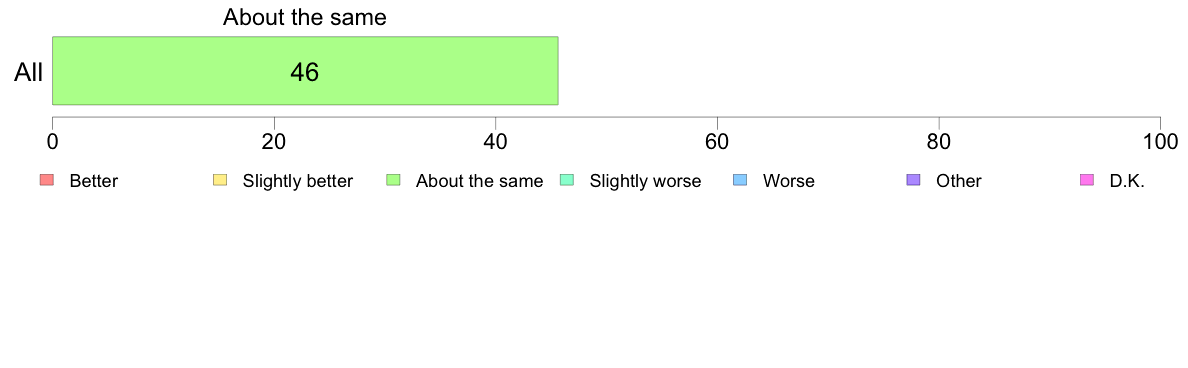Click the axis tick labeled 80
This screenshot has height=368, width=1188.
coord(939,142)
